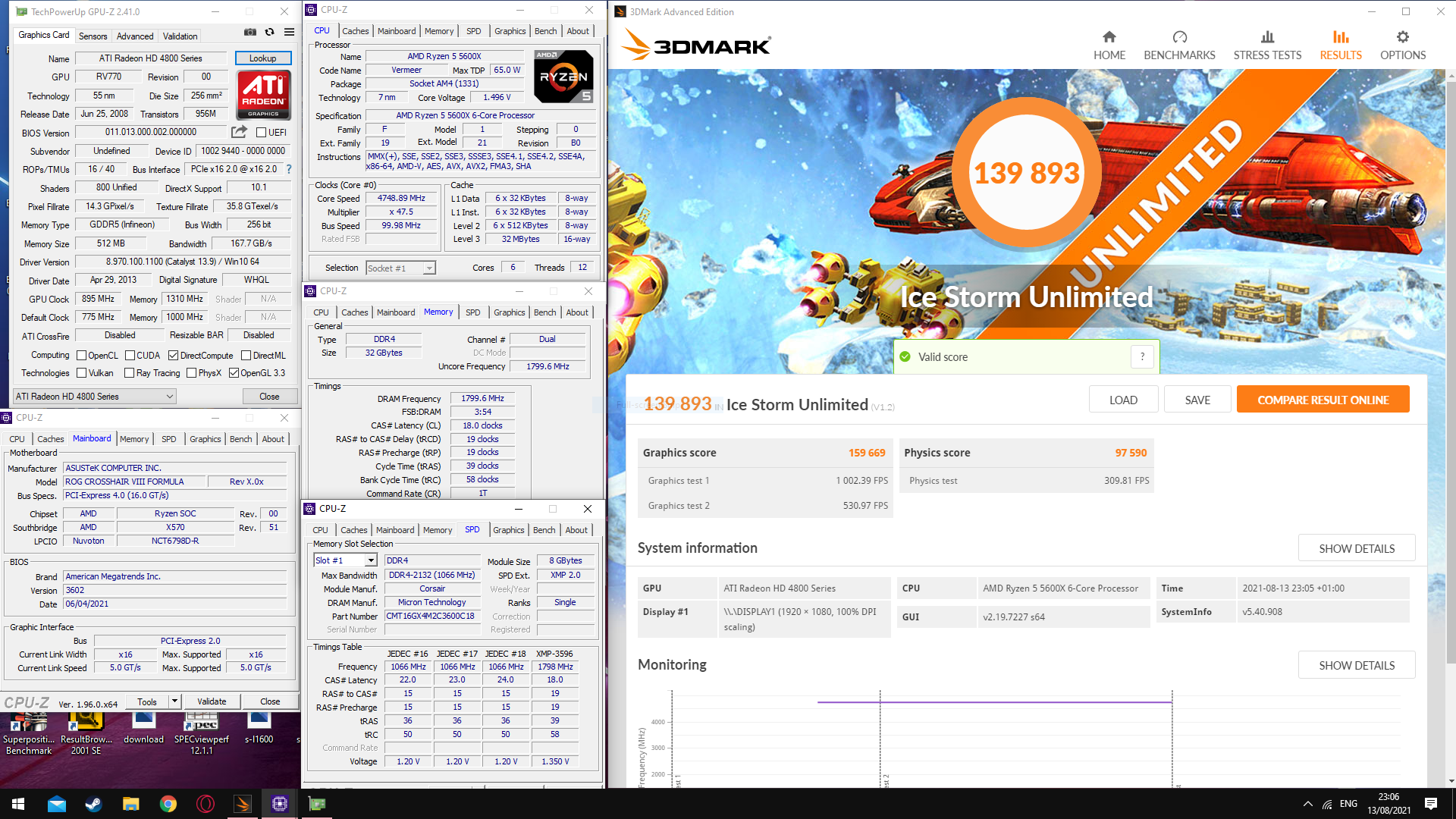Toggle the UEFI checkbox in GPU-Z
The width and height of the screenshot is (1456, 819).
262,133
